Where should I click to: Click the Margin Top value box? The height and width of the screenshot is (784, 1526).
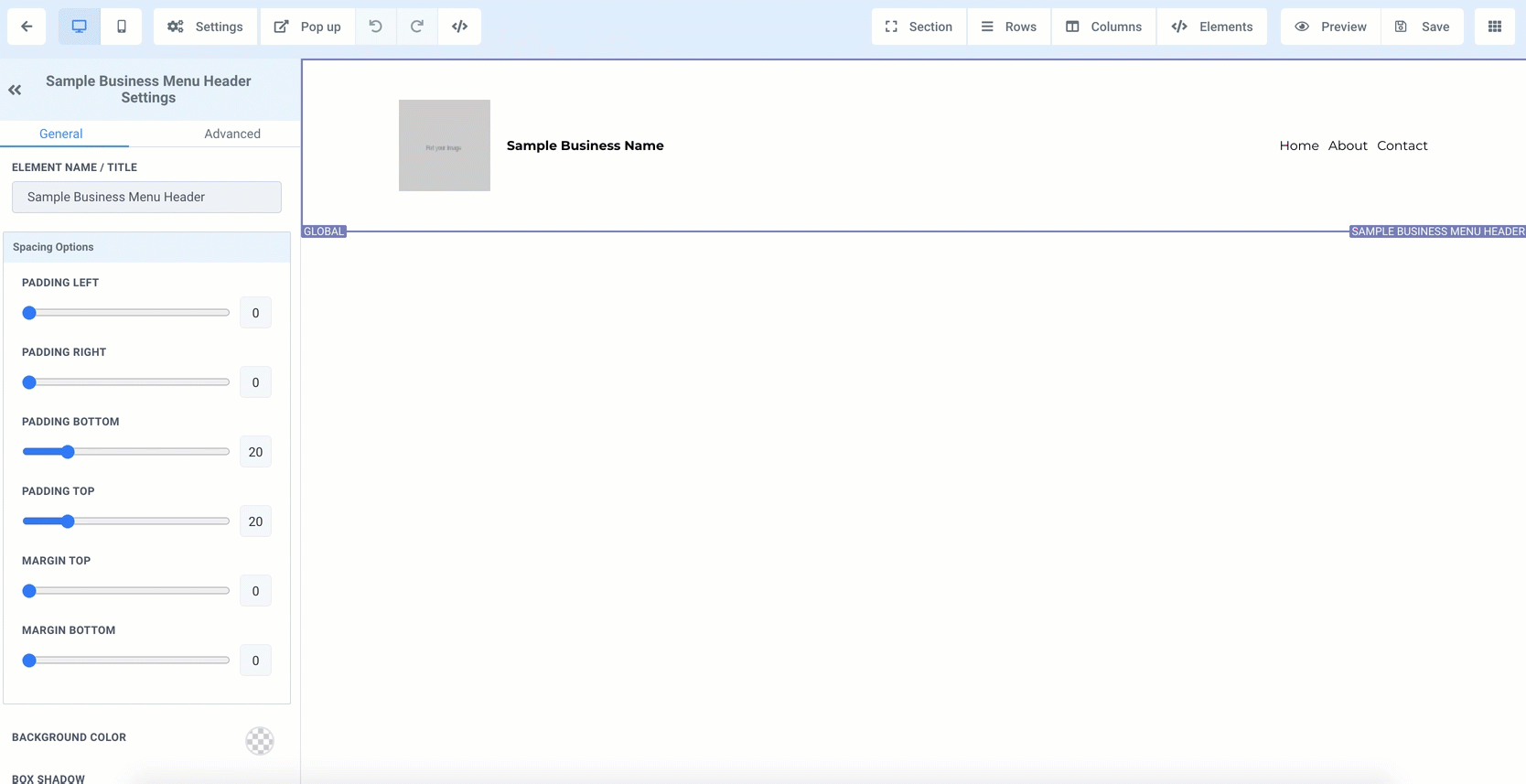coord(255,591)
